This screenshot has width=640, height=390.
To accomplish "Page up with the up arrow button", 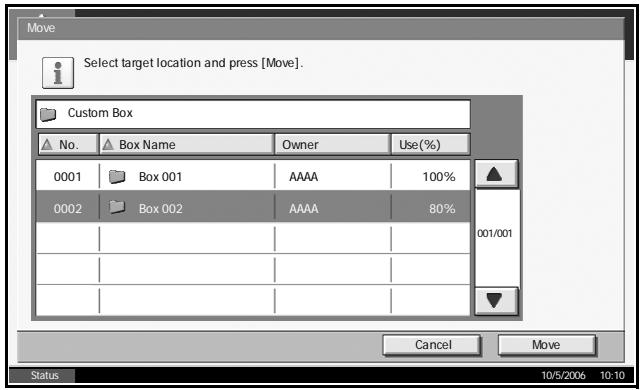I will coord(496,174).
